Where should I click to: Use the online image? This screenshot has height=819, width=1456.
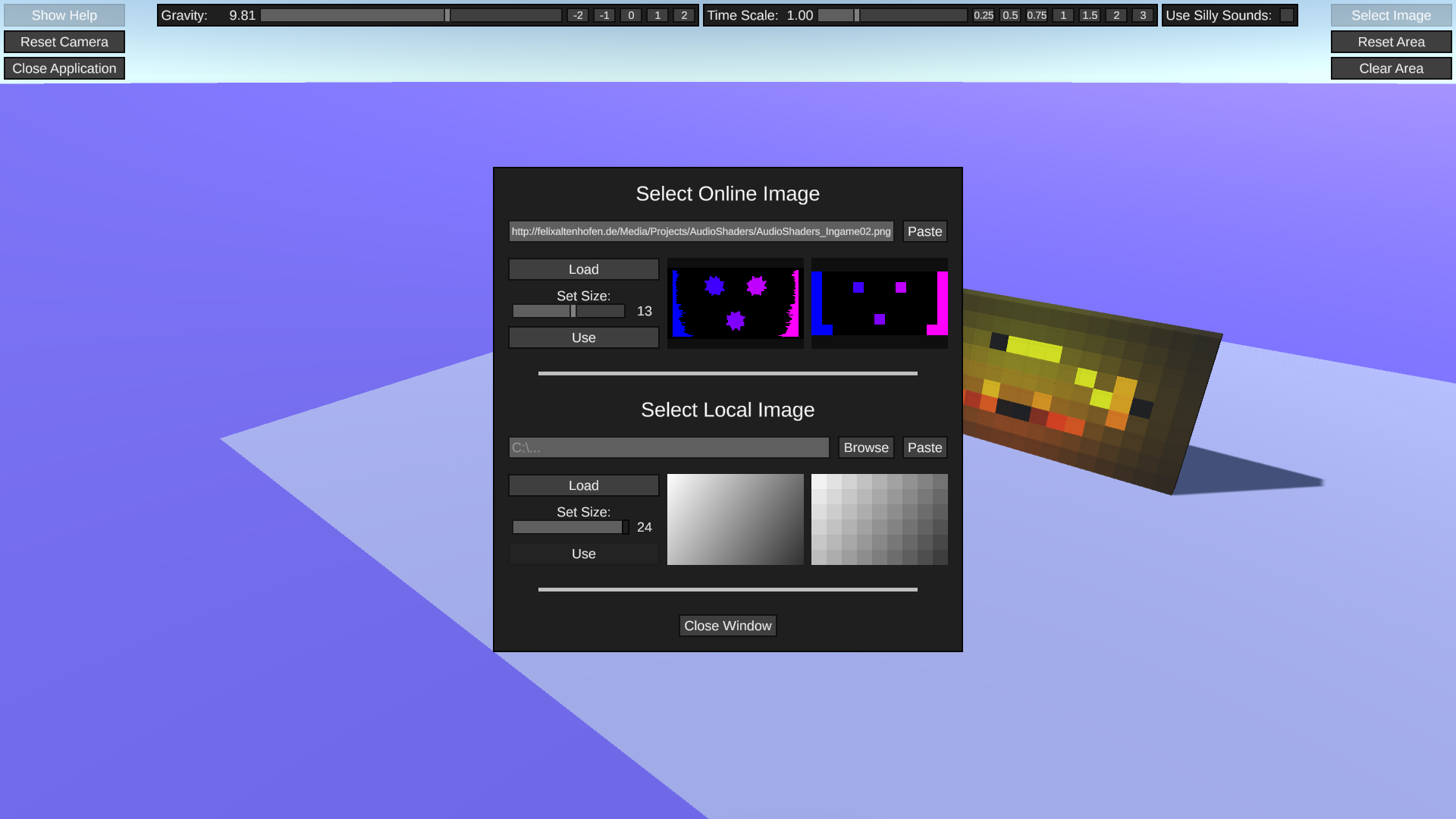[x=583, y=337]
